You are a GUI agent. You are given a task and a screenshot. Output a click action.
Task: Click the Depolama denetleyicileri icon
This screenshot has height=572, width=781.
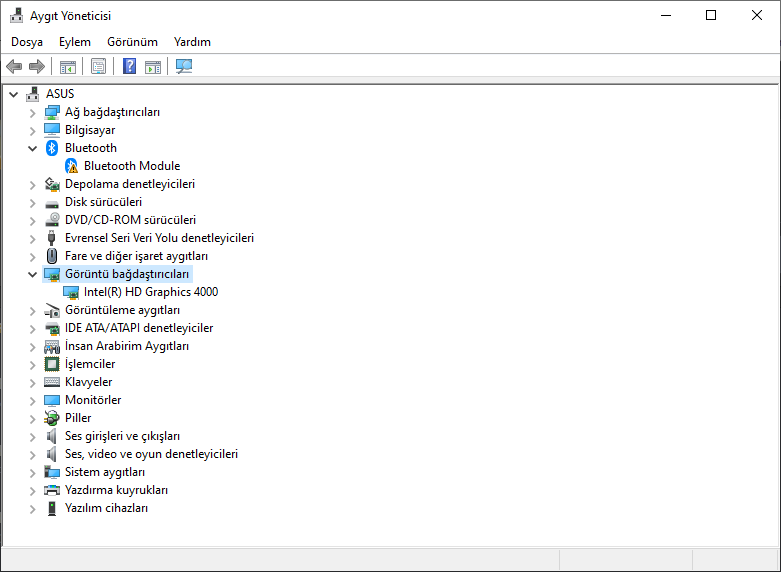coord(52,184)
